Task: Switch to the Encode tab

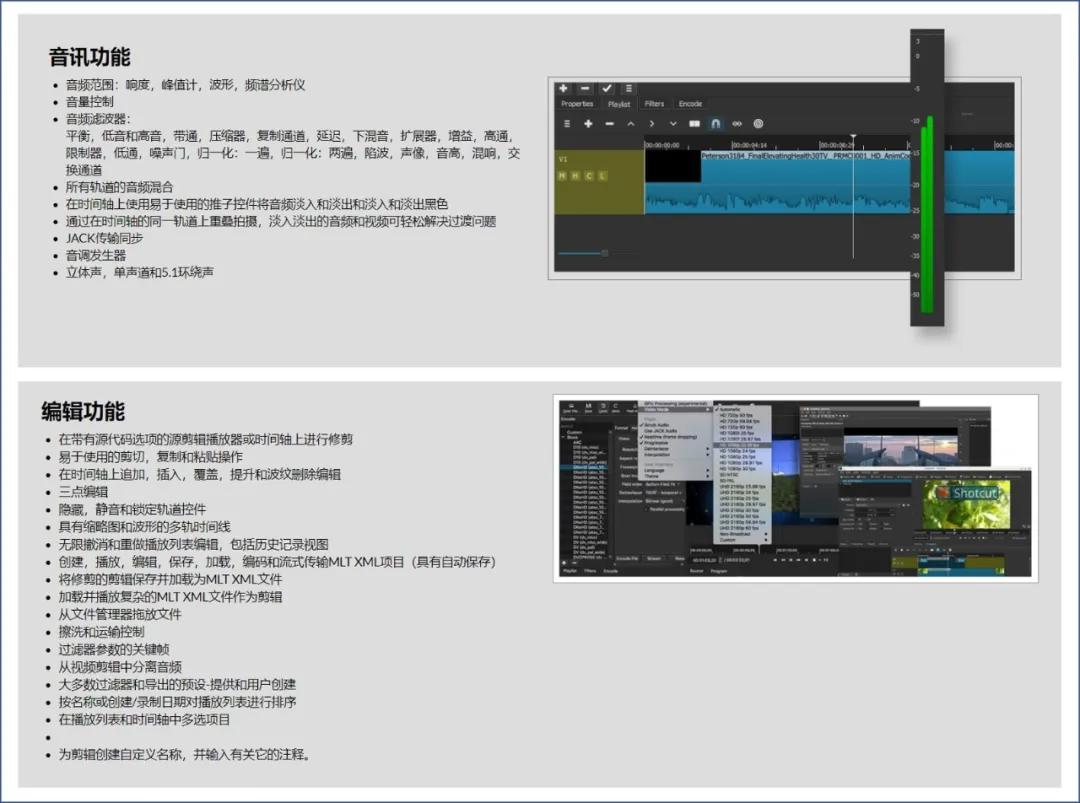Action: [x=690, y=103]
